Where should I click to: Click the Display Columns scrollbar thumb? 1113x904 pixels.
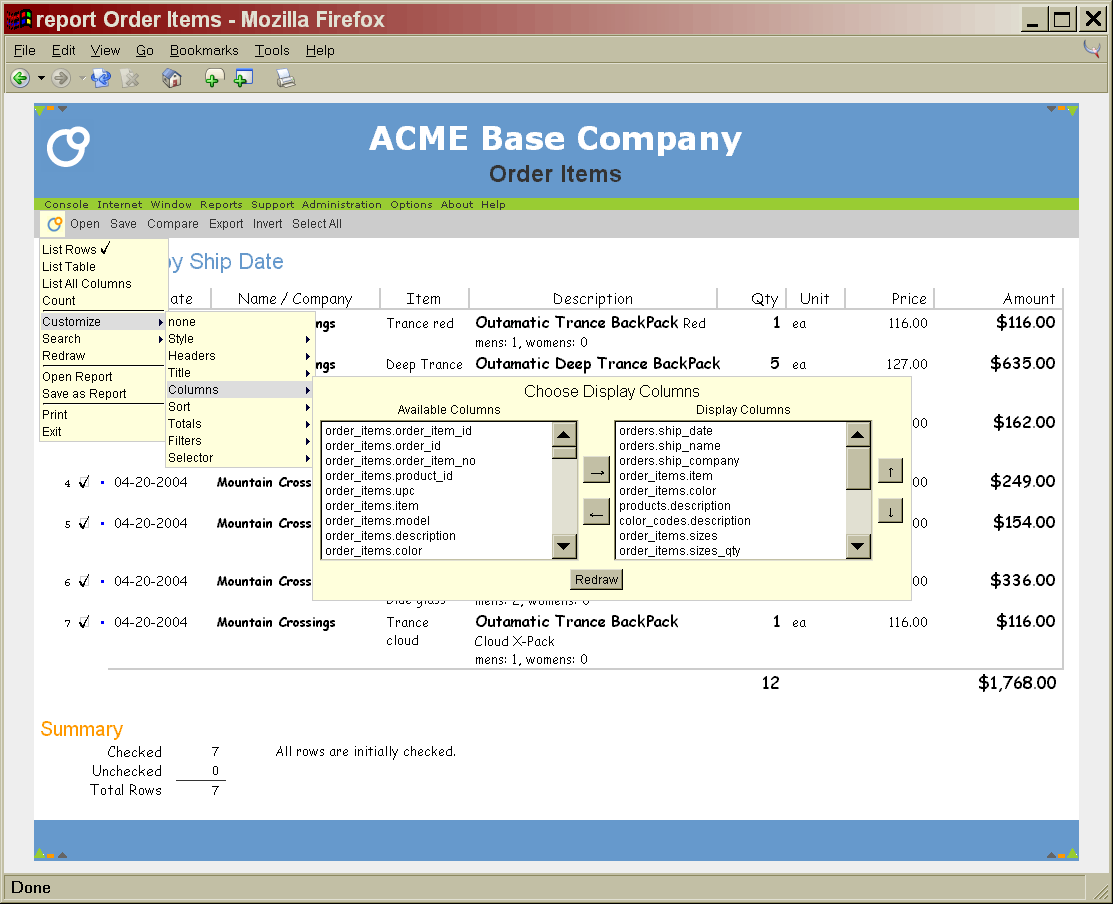[x=858, y=468]
